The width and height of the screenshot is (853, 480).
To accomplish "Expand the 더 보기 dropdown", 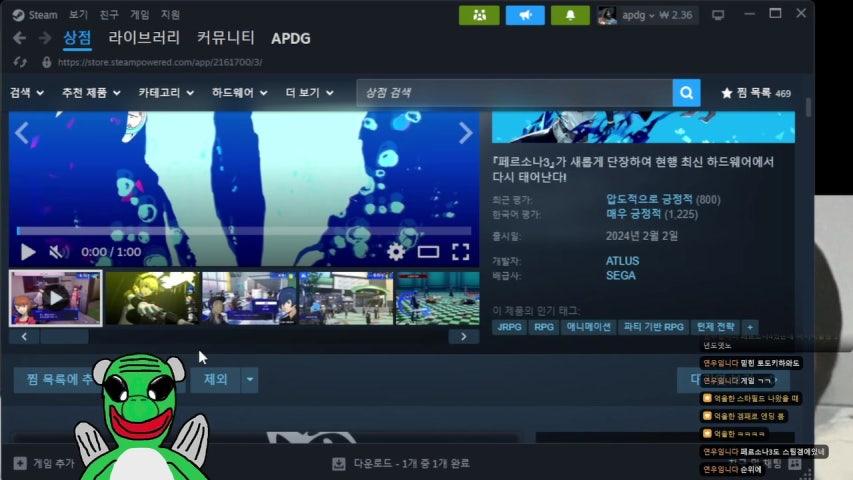I will point(310,93).
